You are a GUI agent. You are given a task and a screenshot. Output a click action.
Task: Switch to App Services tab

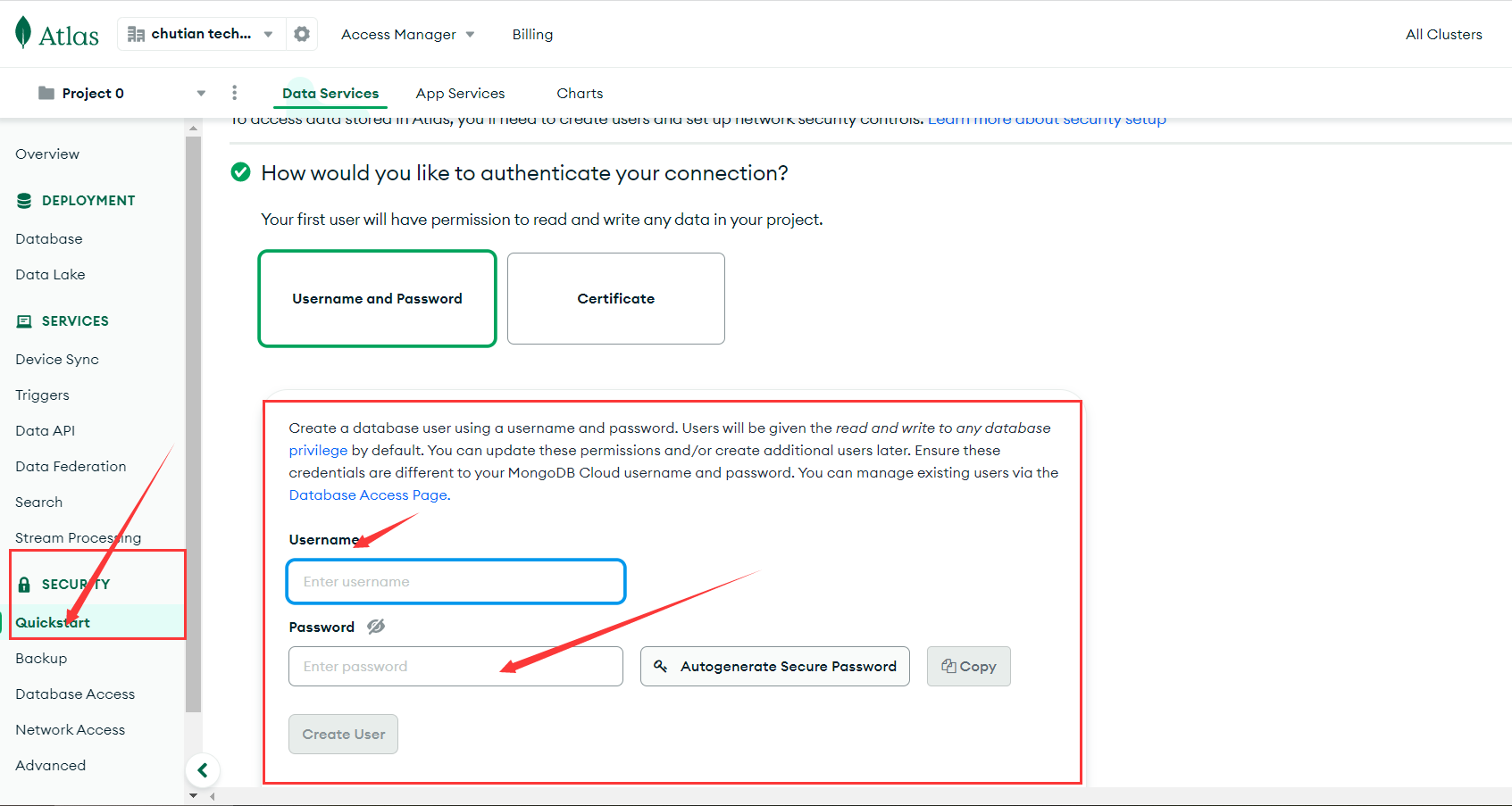pyautogui.click(x=460, y=93)
